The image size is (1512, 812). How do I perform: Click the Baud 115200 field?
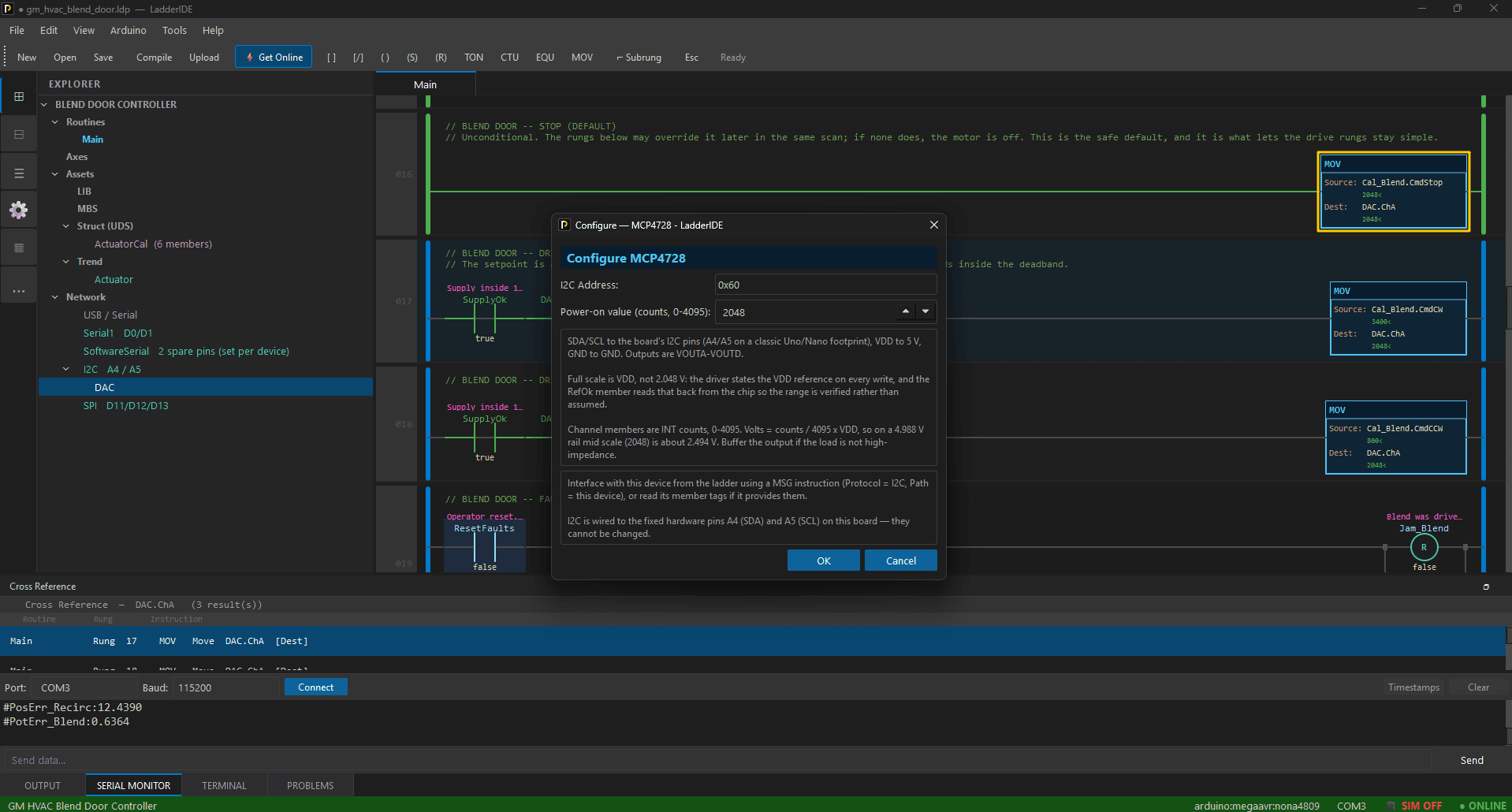click(x=225, y=687)
